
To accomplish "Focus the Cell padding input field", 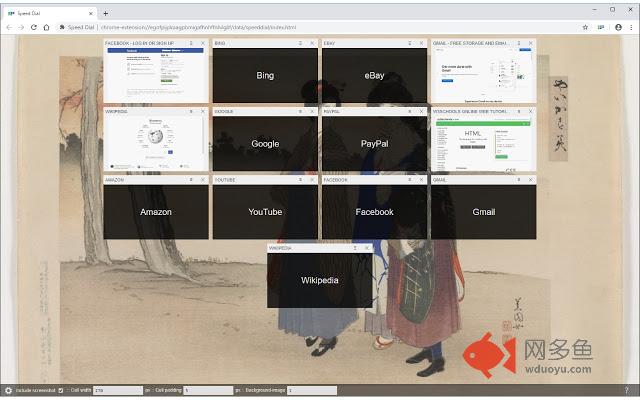I will [x=208, y=391].
